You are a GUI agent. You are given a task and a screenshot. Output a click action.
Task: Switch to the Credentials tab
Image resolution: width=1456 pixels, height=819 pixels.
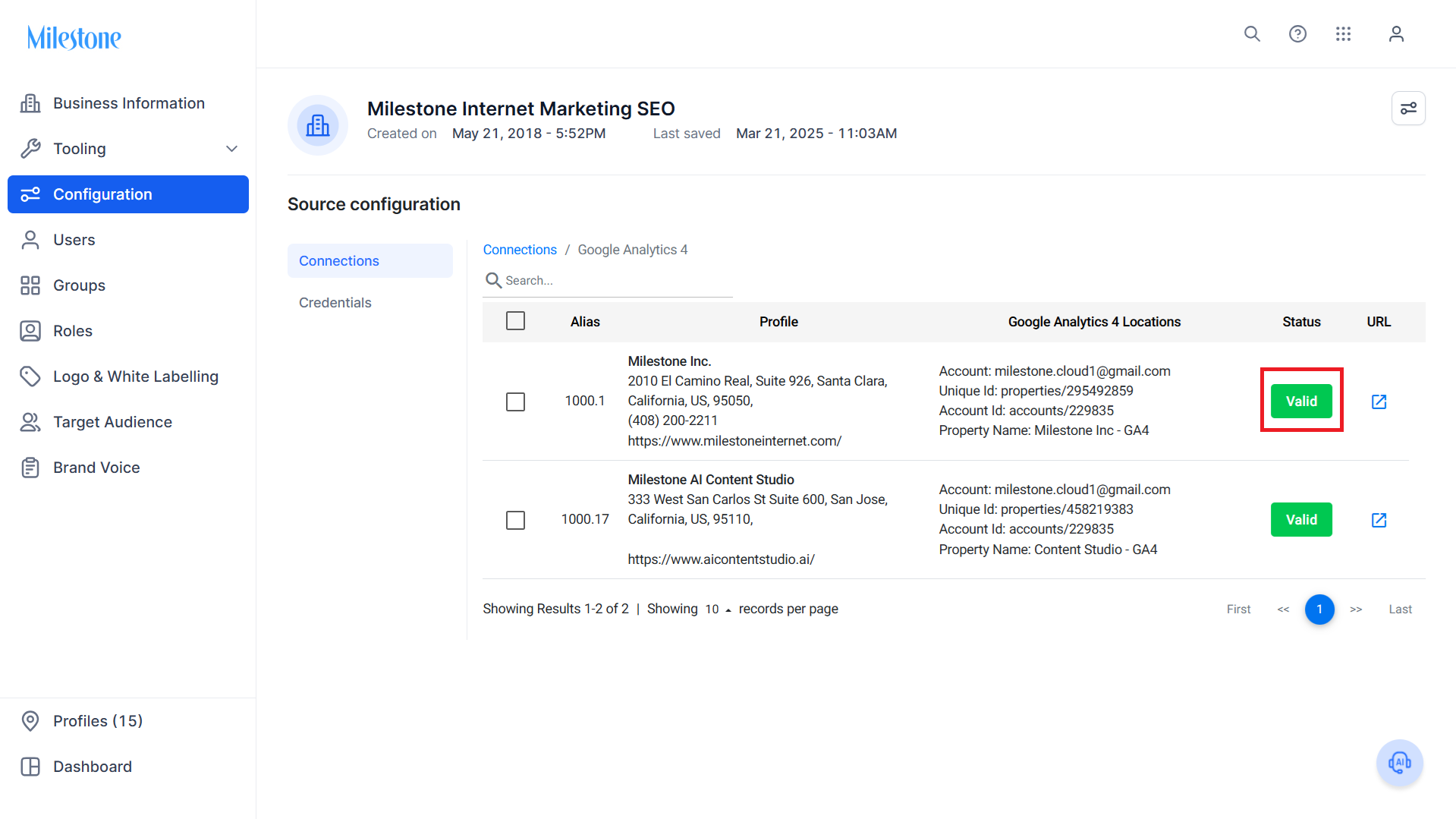point(370,303)
